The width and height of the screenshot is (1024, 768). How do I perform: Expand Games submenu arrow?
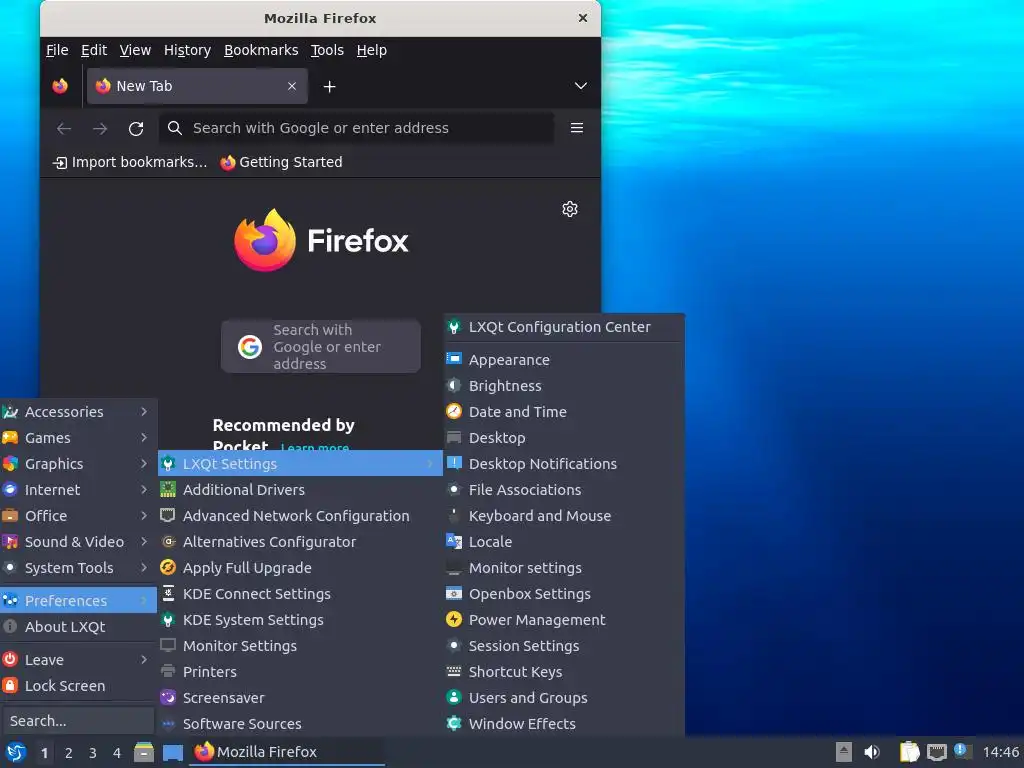click(144, 438)
